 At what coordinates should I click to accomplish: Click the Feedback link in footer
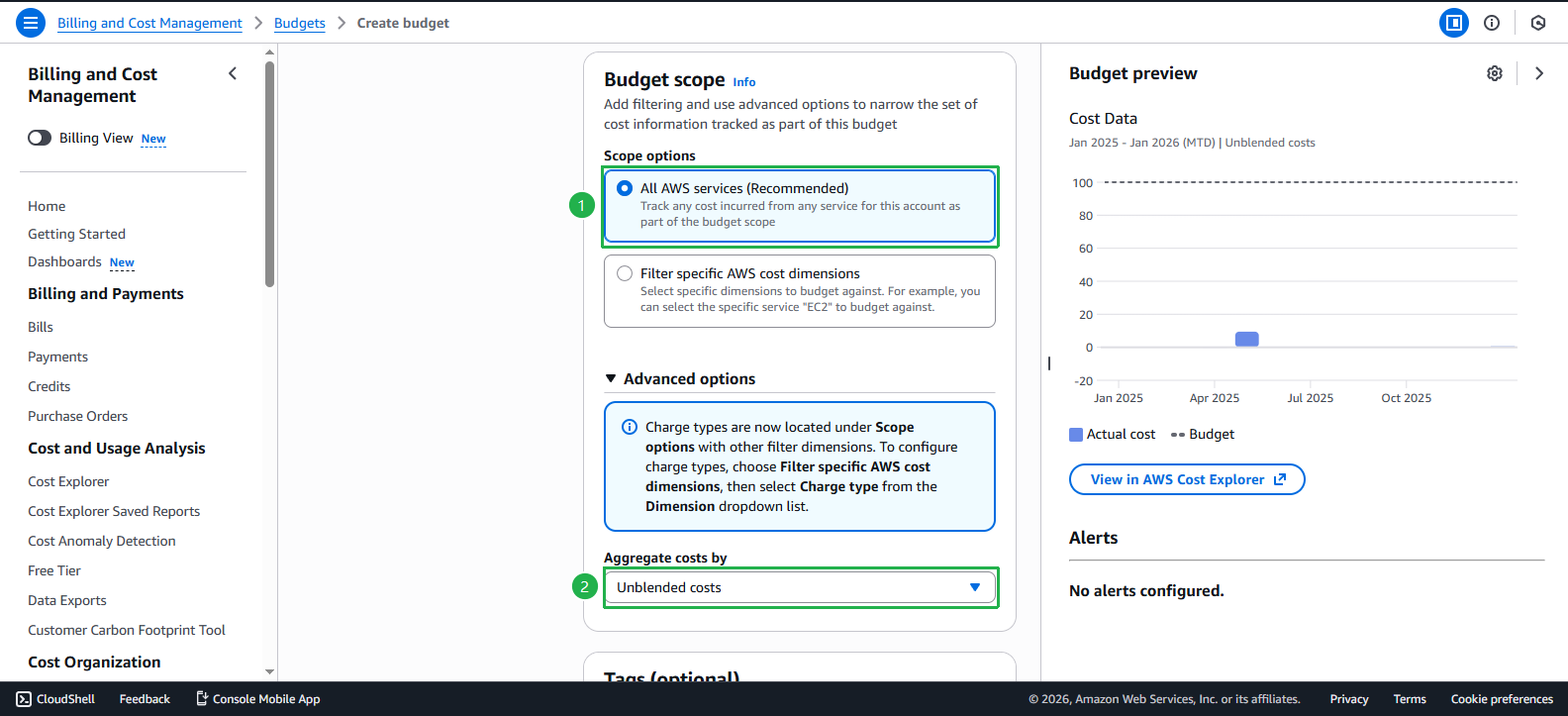click(145, 699)
